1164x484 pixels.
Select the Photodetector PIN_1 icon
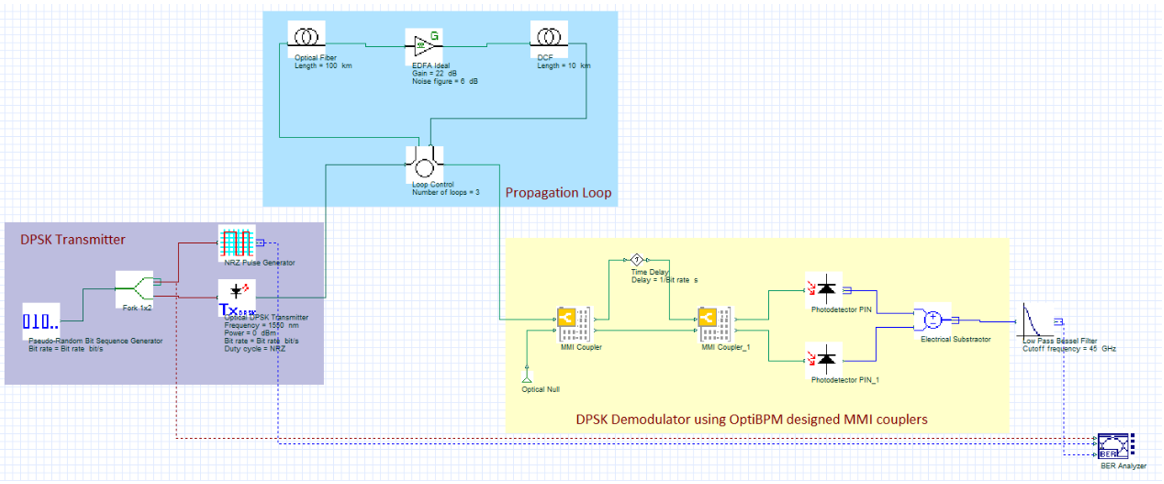(825, 358)
